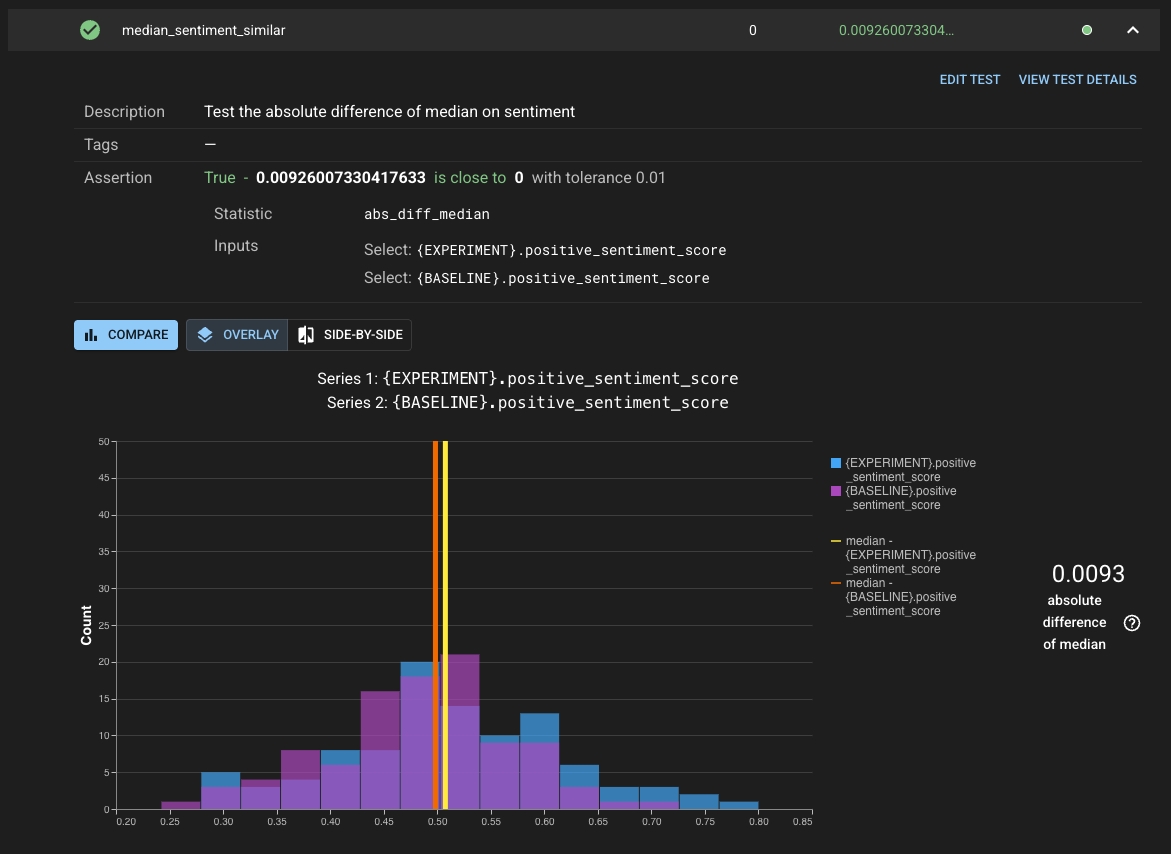Click the help question mark icon
Image resolution: width=1171 pixels, height=854 pixels.
coord(1131,623)
